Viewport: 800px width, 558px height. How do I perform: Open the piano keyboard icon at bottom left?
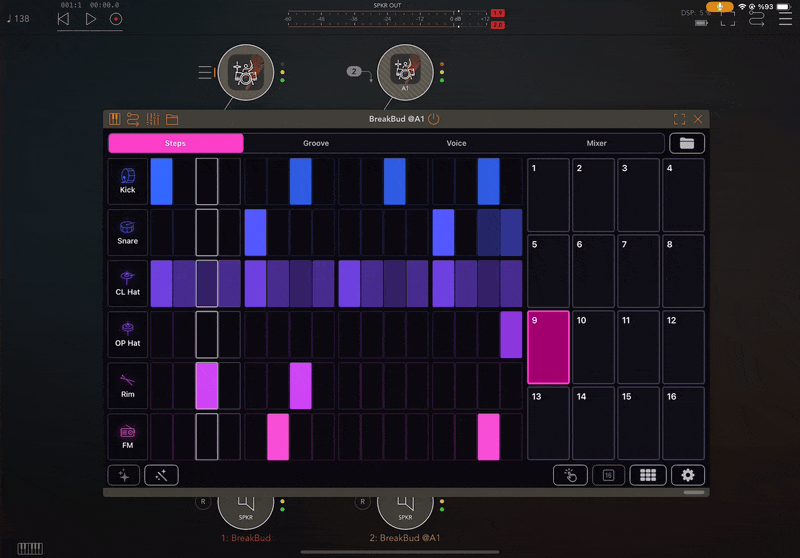pyautogui.click(x=30, y=549)
